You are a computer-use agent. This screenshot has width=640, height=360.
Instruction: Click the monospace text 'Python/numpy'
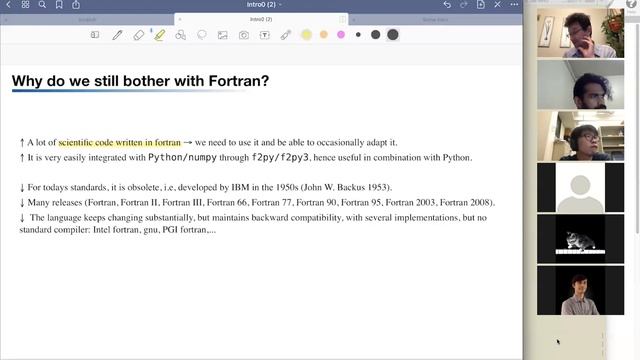click(x=182, y=158)
